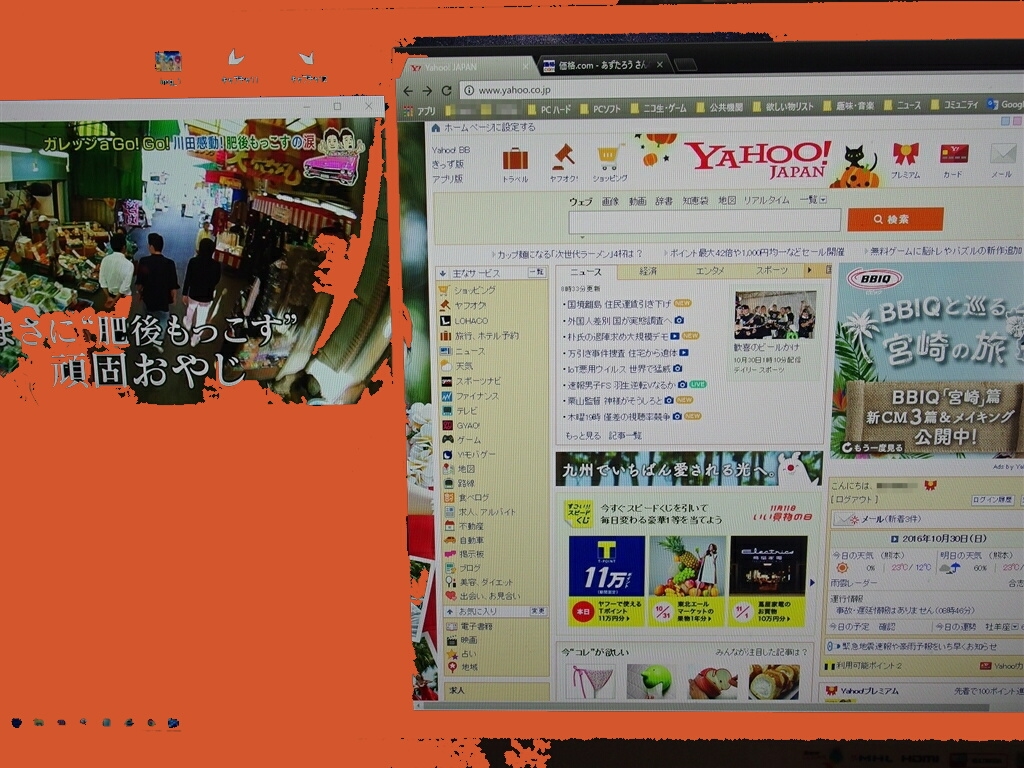Click the ログアウト link
Screen dimensions: 1024x768
point(855,500)
